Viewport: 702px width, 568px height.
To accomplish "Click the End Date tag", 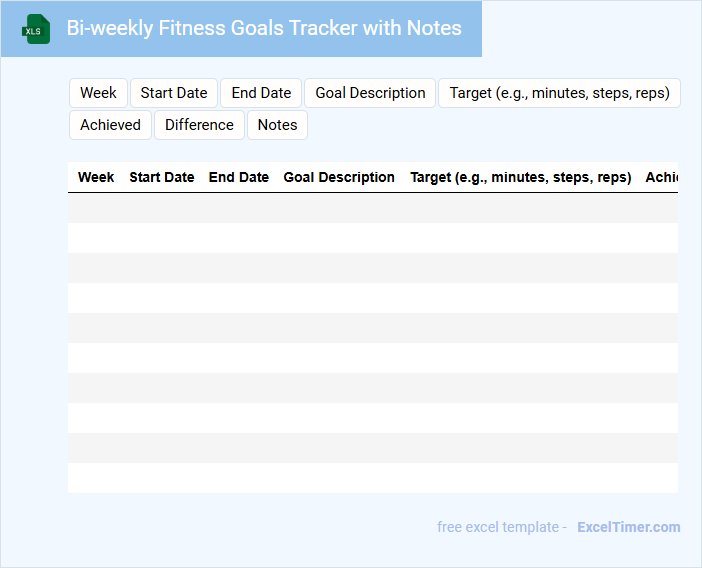I will (x=261, y=93).
